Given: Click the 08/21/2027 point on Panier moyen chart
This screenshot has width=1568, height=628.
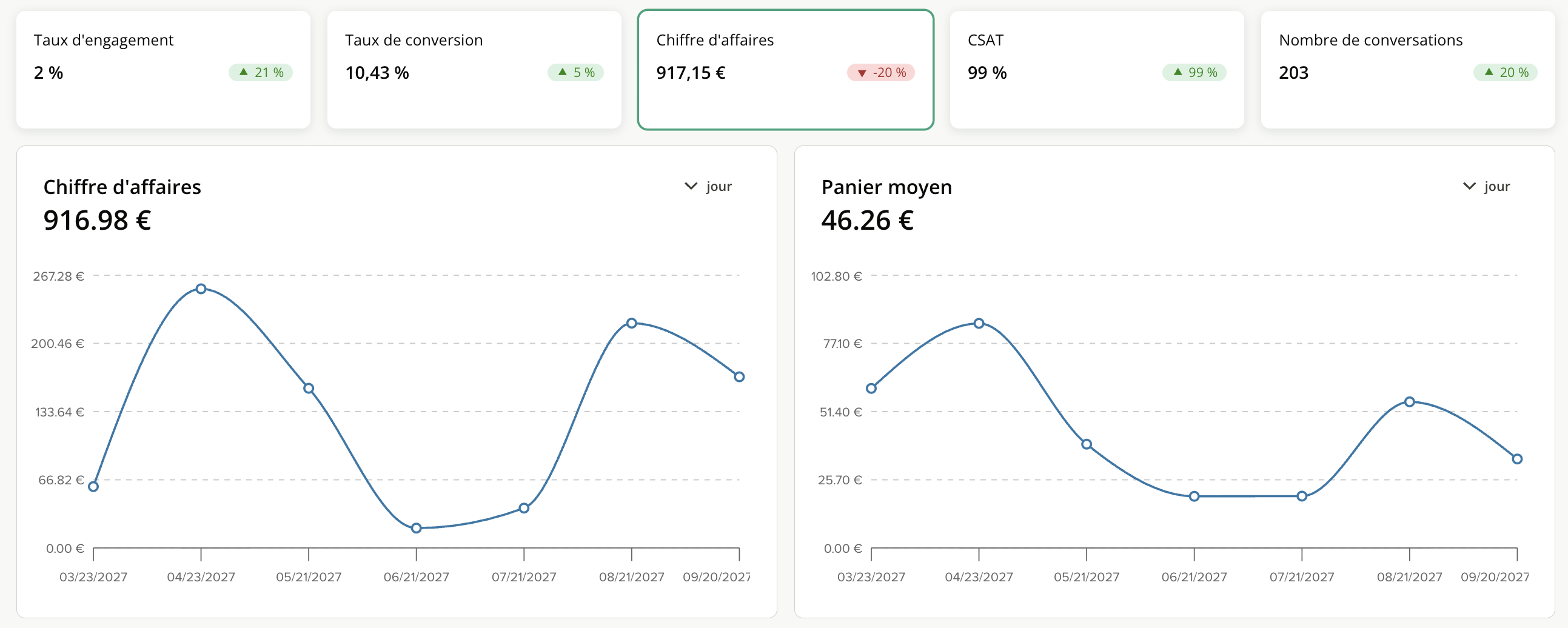Looking at the screenshot, I should [x=1410, y=402].
